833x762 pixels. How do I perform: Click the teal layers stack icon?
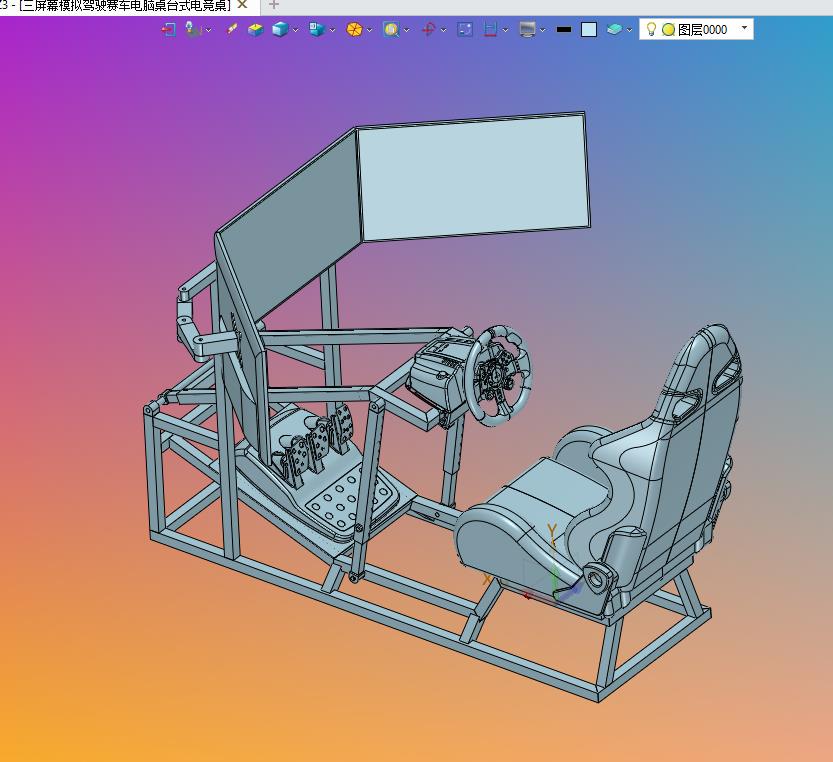click(614, 29)
